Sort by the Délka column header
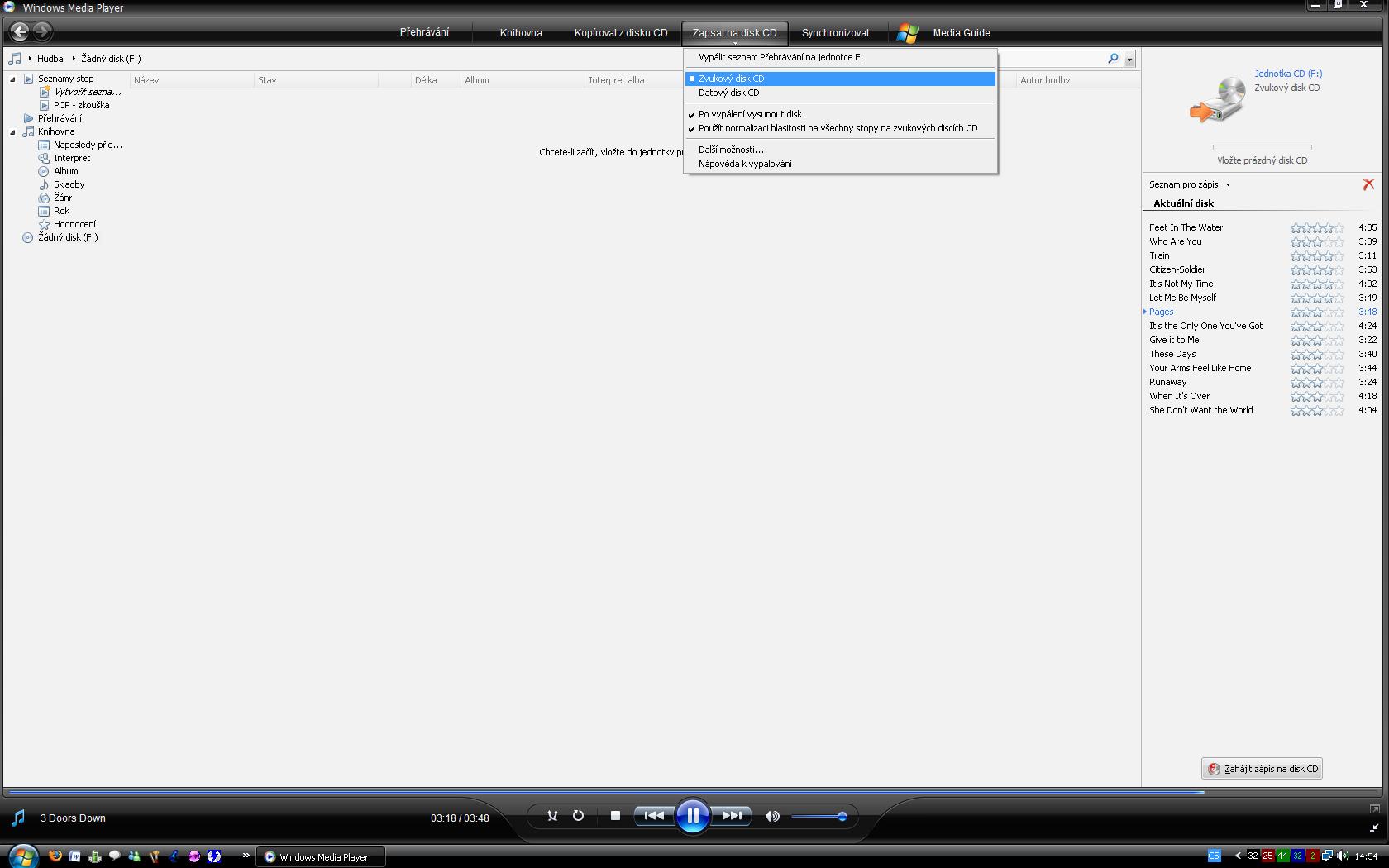The height and width of the screenshot is (868, 1389). tap(436, 80)
